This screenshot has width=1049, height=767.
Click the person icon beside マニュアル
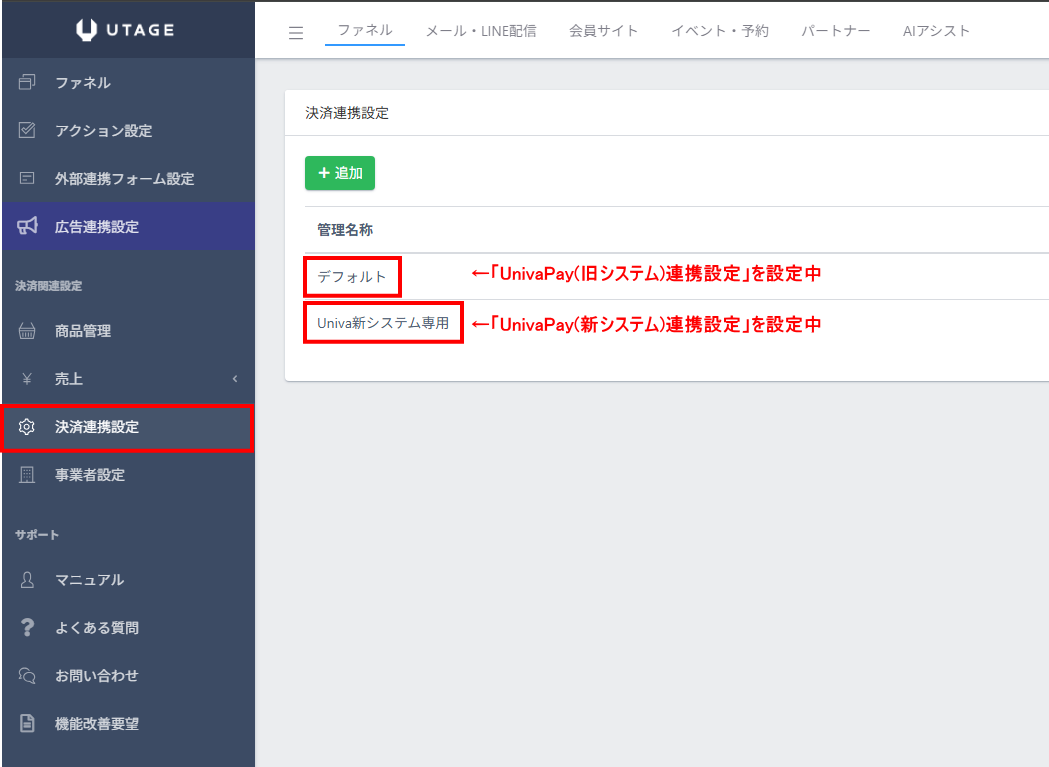[27, 580]
